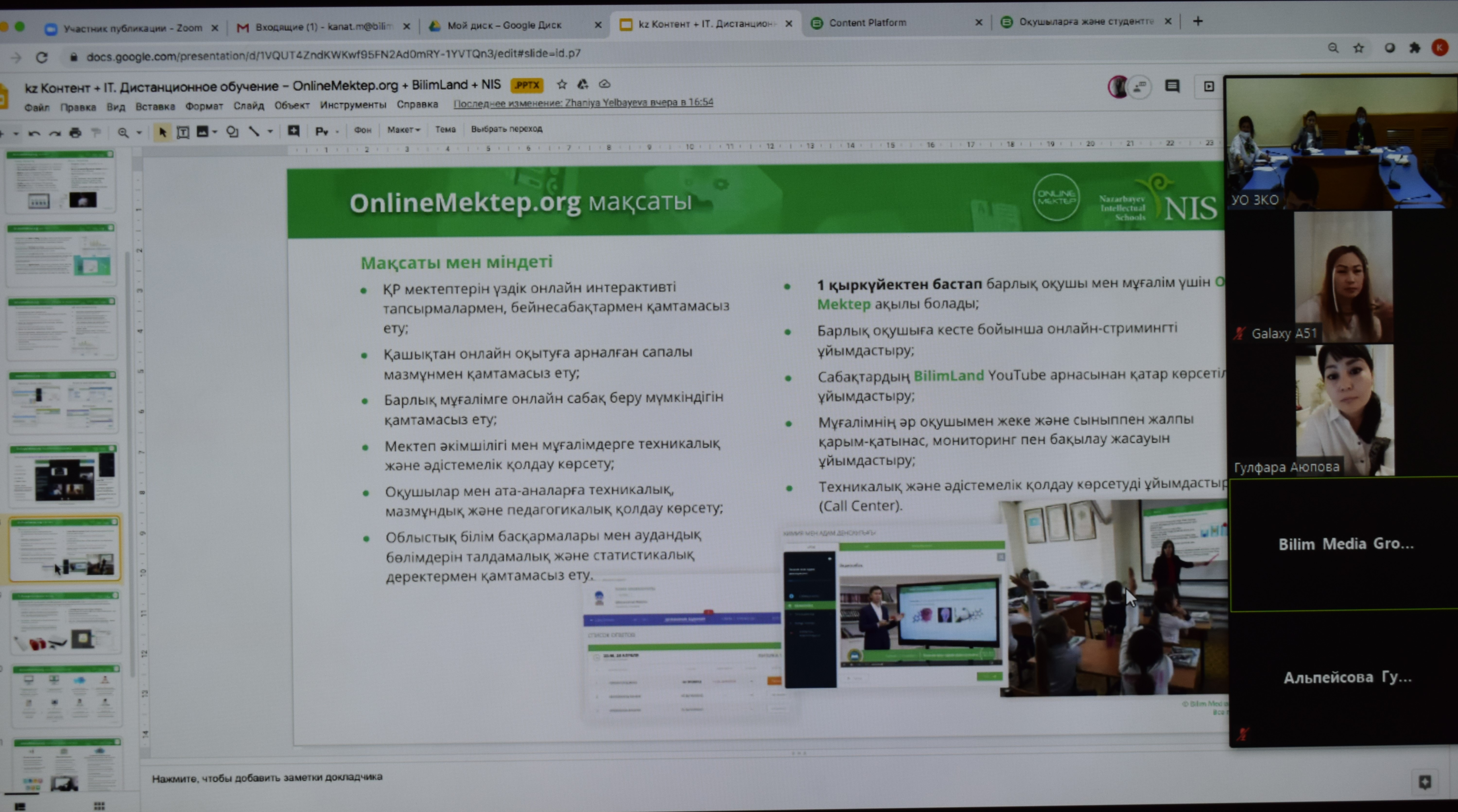Click the .PPTX format badge
The image size is (1458, 812).
coord(527,85)
